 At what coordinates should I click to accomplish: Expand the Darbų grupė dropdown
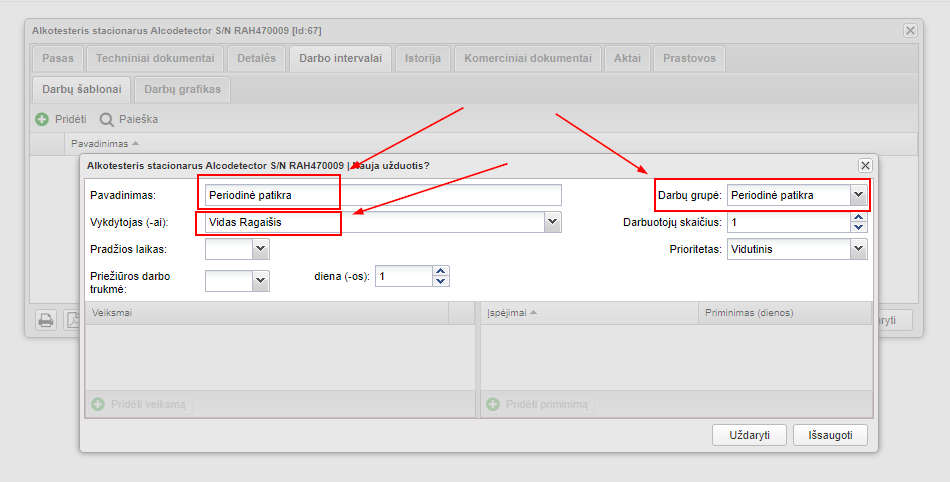click(858, 195)
